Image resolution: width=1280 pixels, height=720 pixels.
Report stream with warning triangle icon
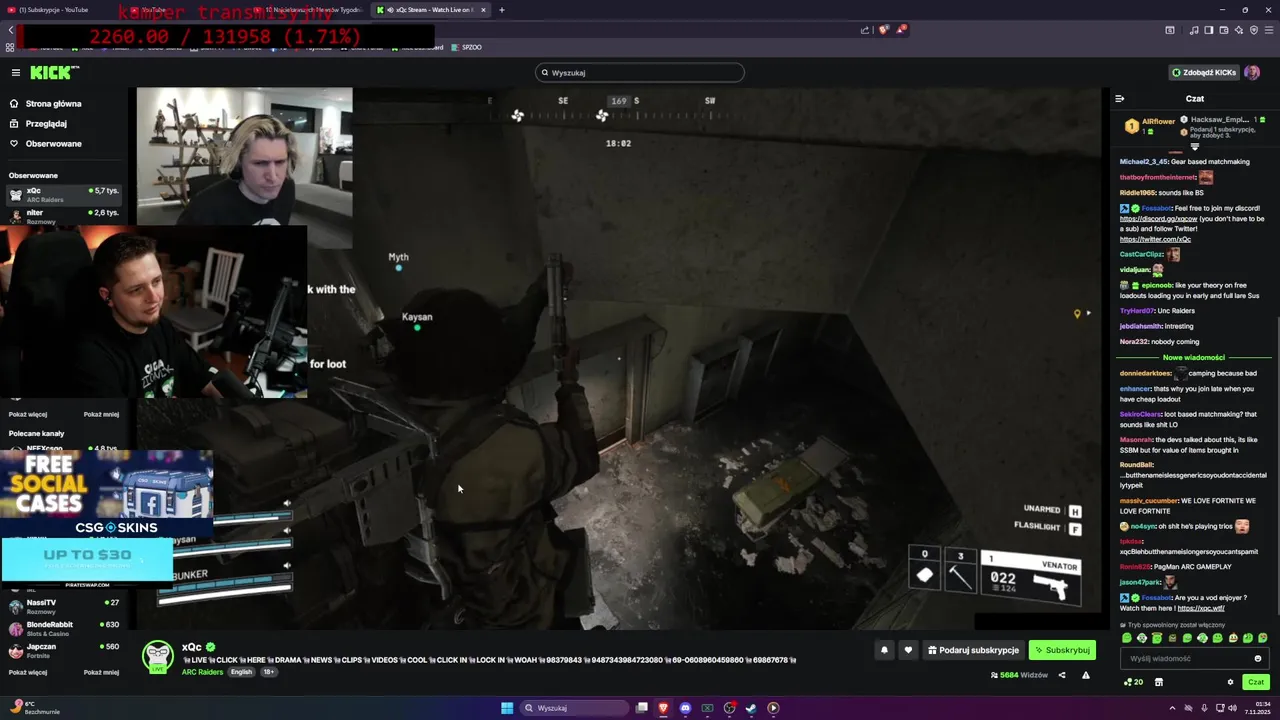click(x=1086, y=675)
